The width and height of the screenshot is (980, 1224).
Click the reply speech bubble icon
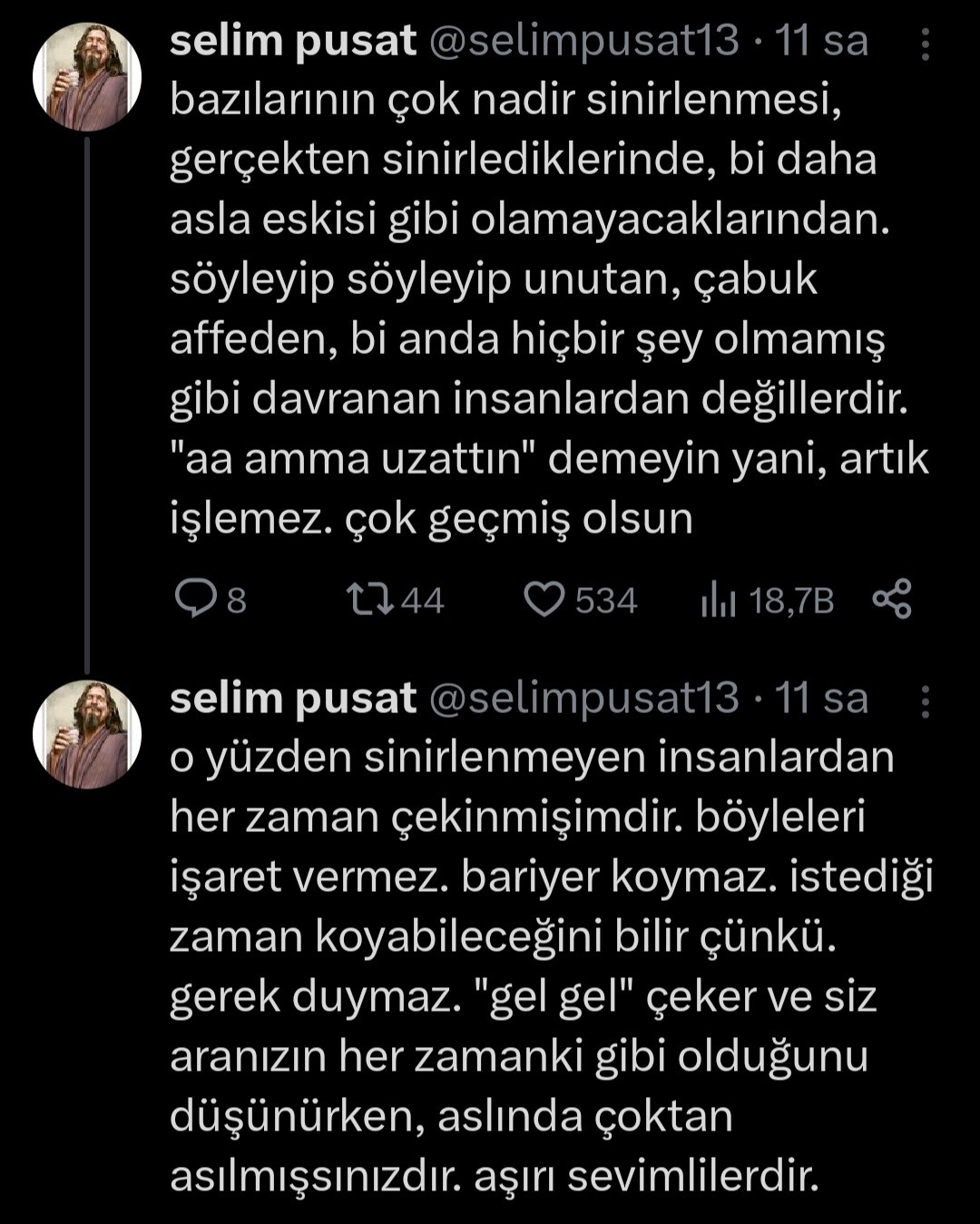(192, 600)
